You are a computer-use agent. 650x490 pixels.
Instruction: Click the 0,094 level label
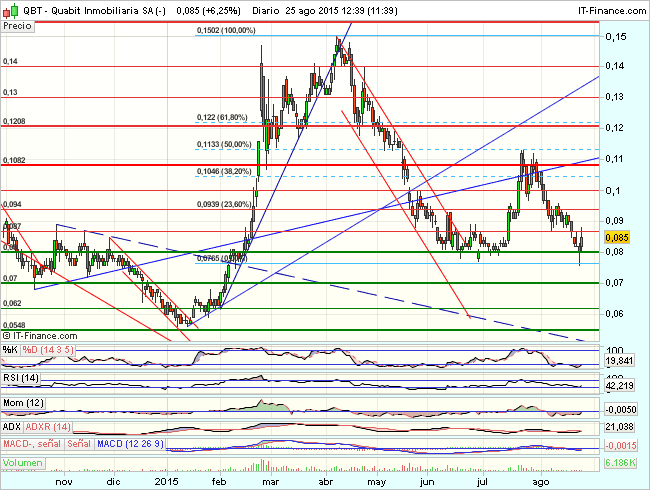tap(12, 204)
